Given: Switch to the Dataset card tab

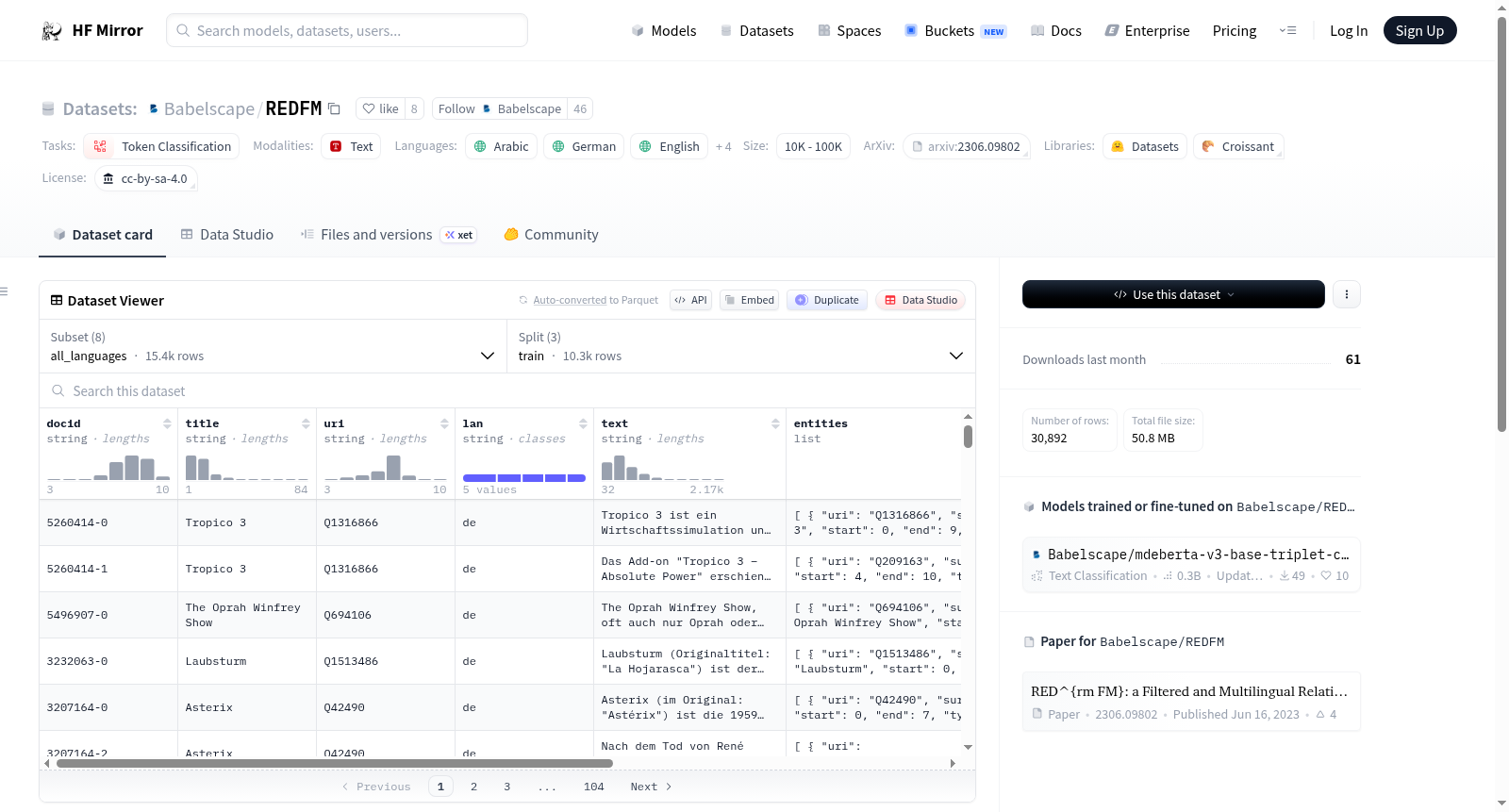Looking at the screenshot, I should [x=102, y=235].
